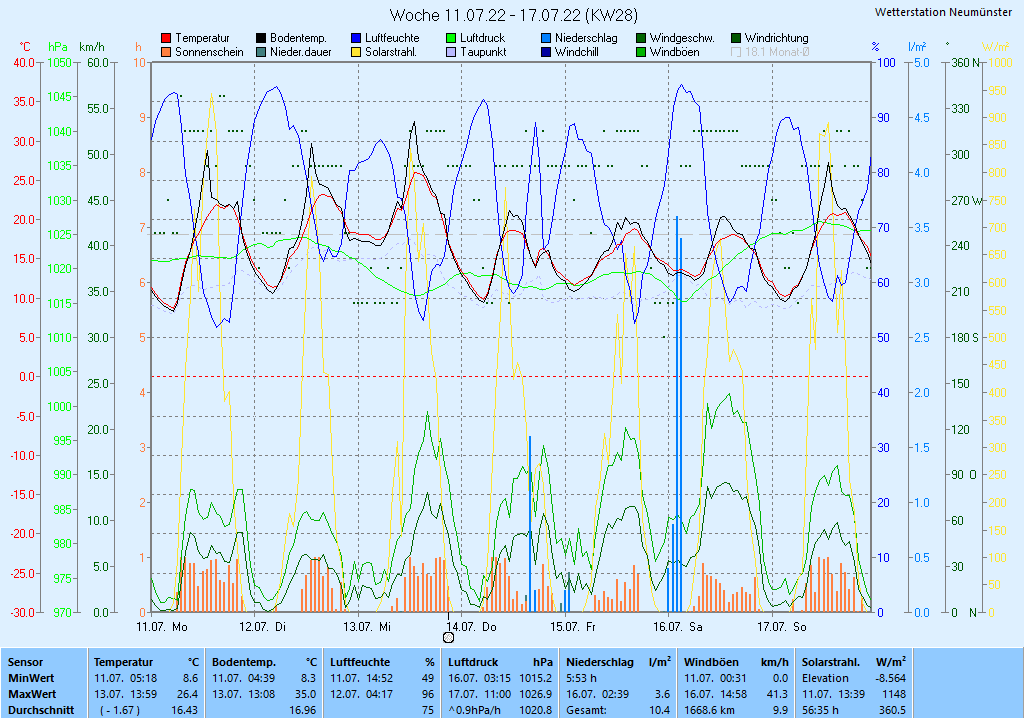This screenshot has height=718, width=1024.
Task: Click the chart title Woche 11.07.22 - 17.07.22 (KW28)
Action: [513, 14]
